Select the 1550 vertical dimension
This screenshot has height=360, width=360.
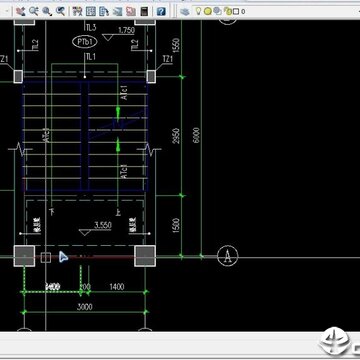tap(176, 45)
